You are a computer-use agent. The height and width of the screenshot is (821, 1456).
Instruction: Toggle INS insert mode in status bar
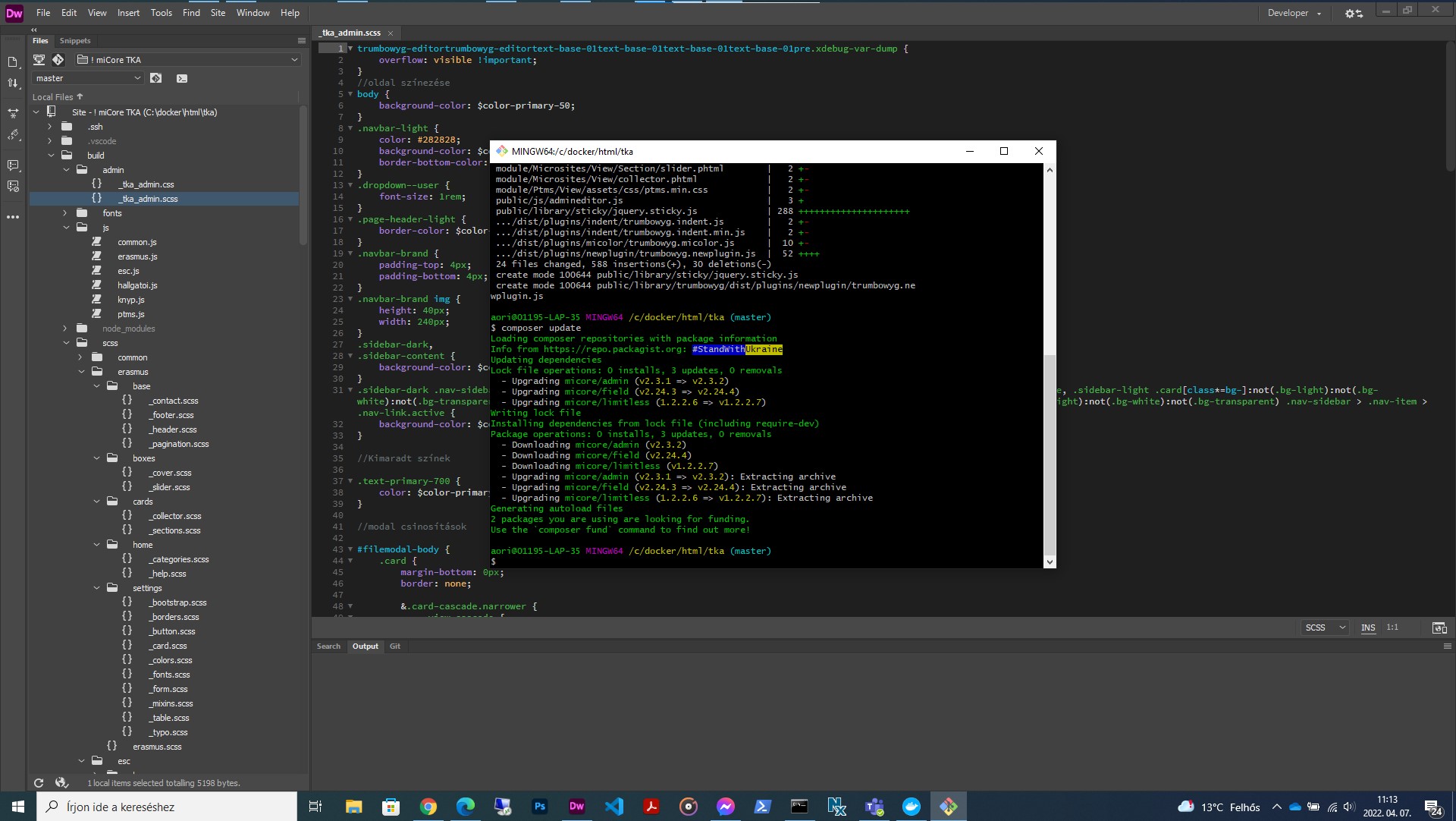pos(1367,628)
